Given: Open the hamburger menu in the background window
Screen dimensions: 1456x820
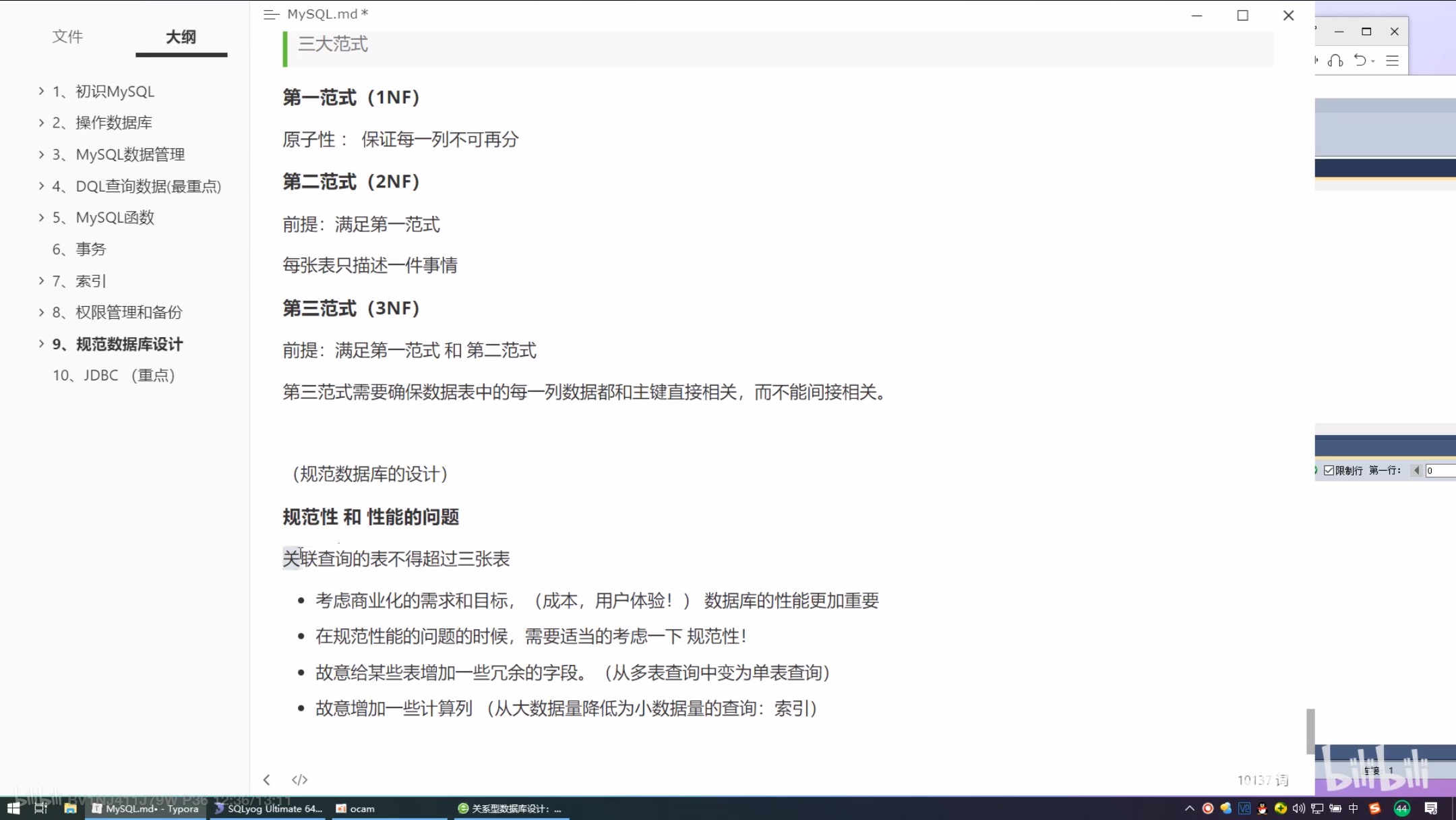Looking at the screenshot, I should pos(1393,61).
